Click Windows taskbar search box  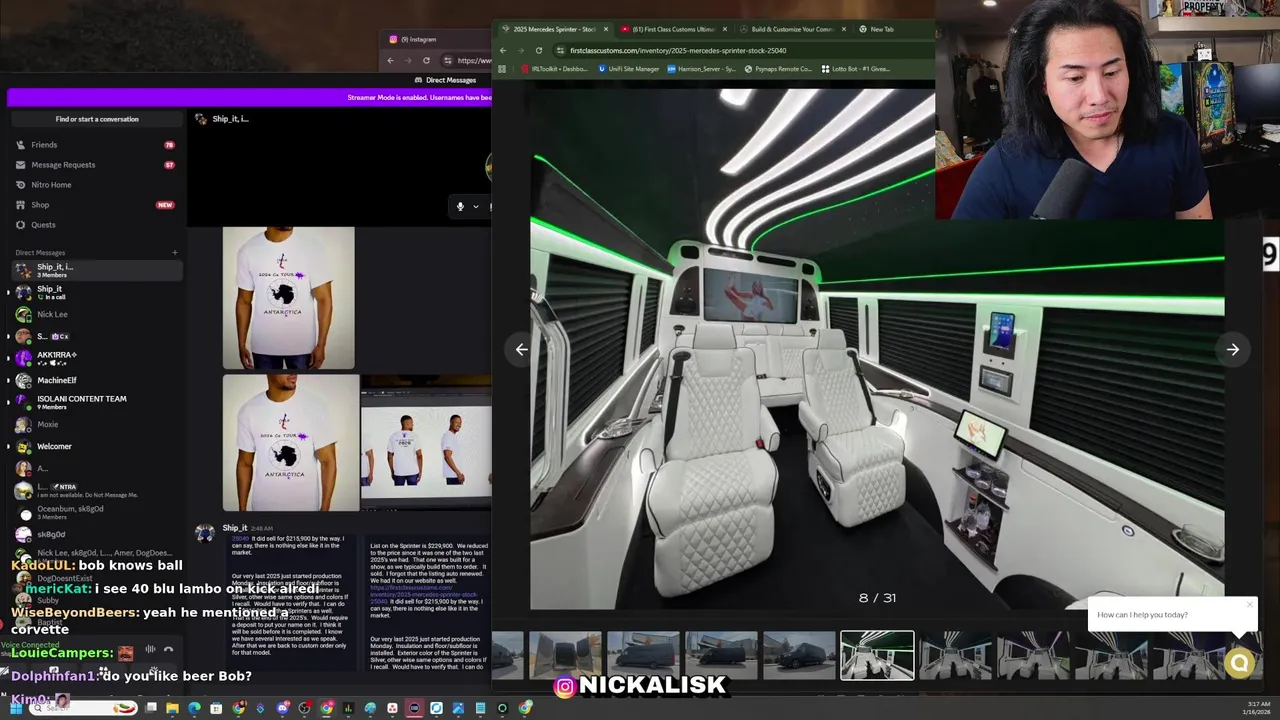pyautogui.click(x=84, y=708)
